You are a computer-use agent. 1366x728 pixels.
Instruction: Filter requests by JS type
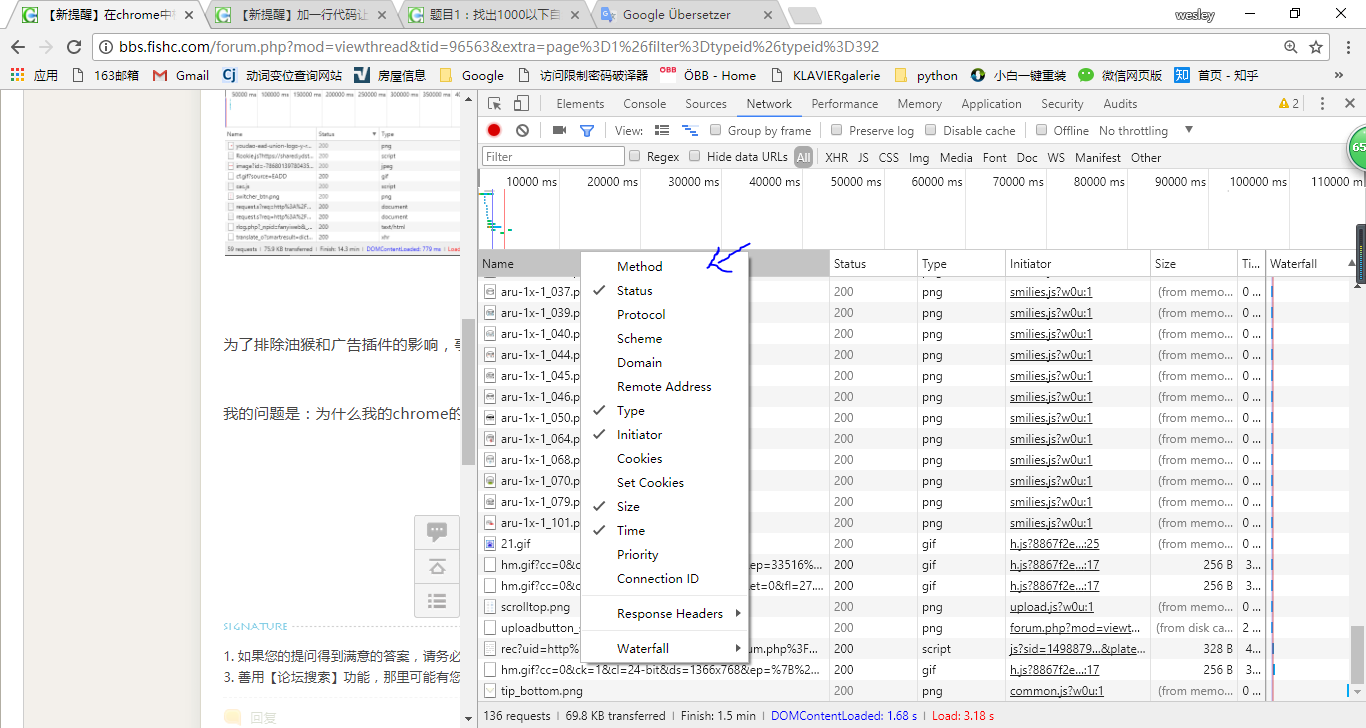[862, 157]
